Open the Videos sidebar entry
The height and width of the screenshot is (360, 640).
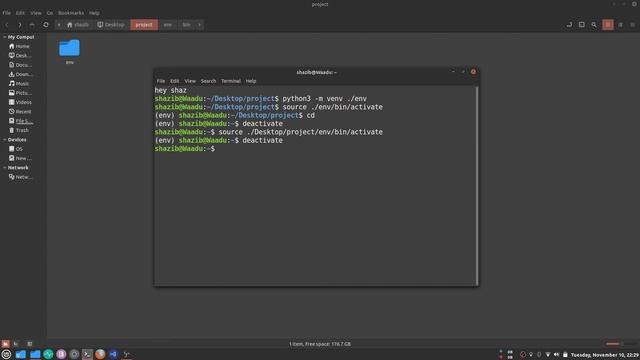[20, 102]
